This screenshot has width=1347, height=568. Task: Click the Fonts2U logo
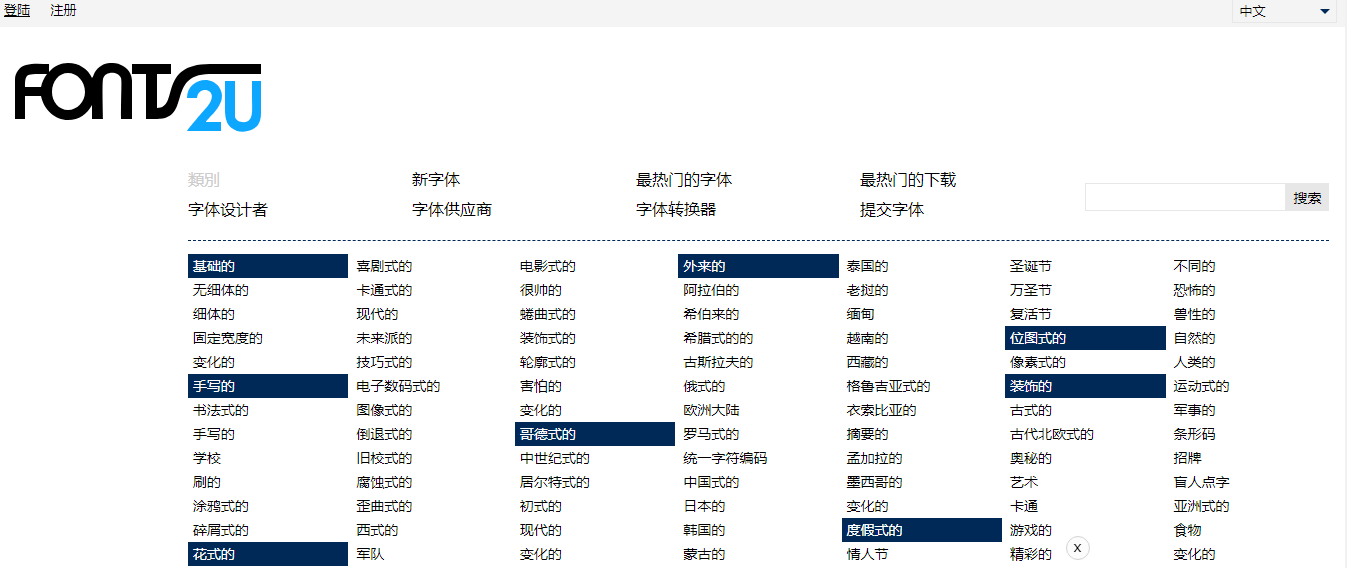point(138,97)
